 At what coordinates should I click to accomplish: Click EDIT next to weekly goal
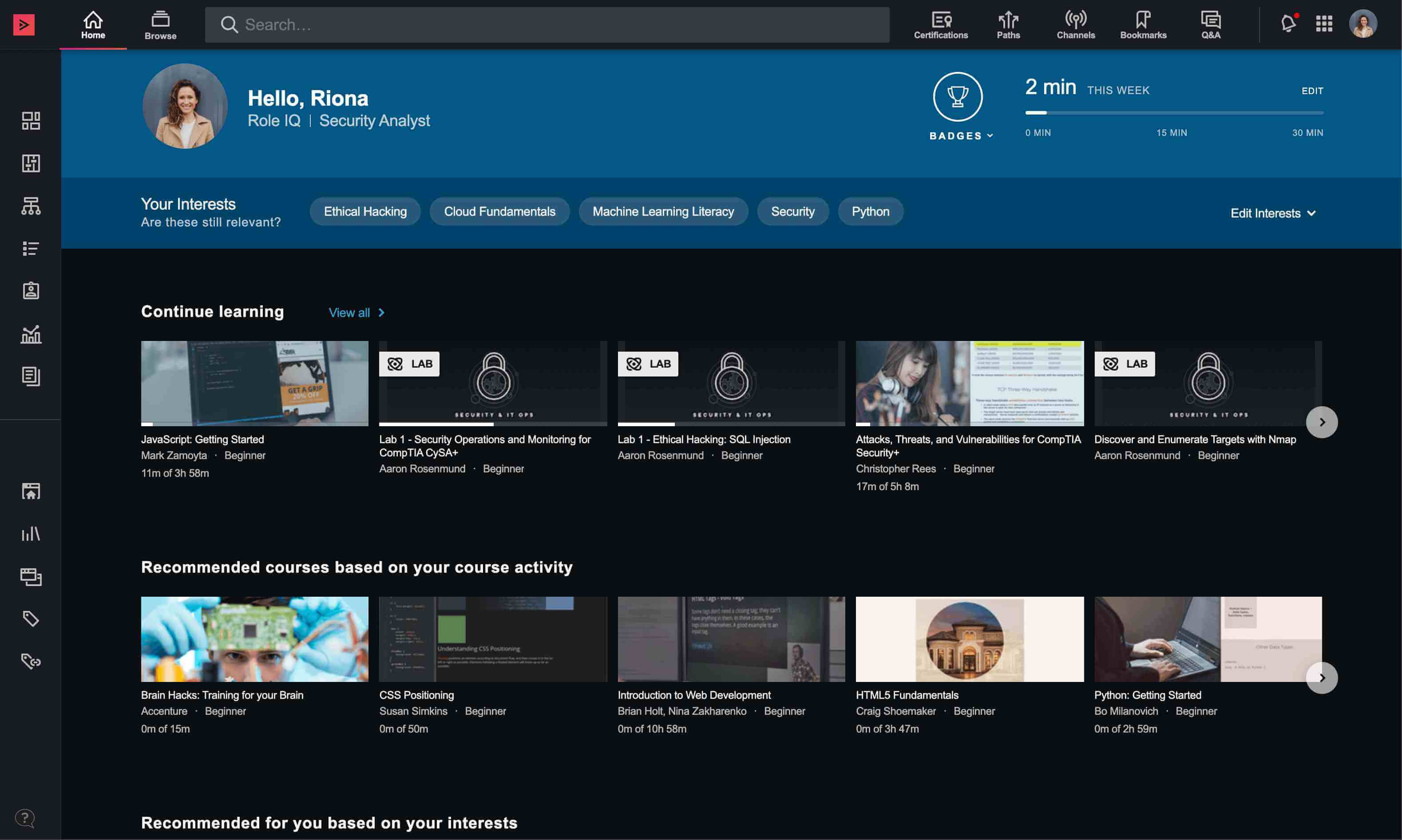pos(1311,91)
